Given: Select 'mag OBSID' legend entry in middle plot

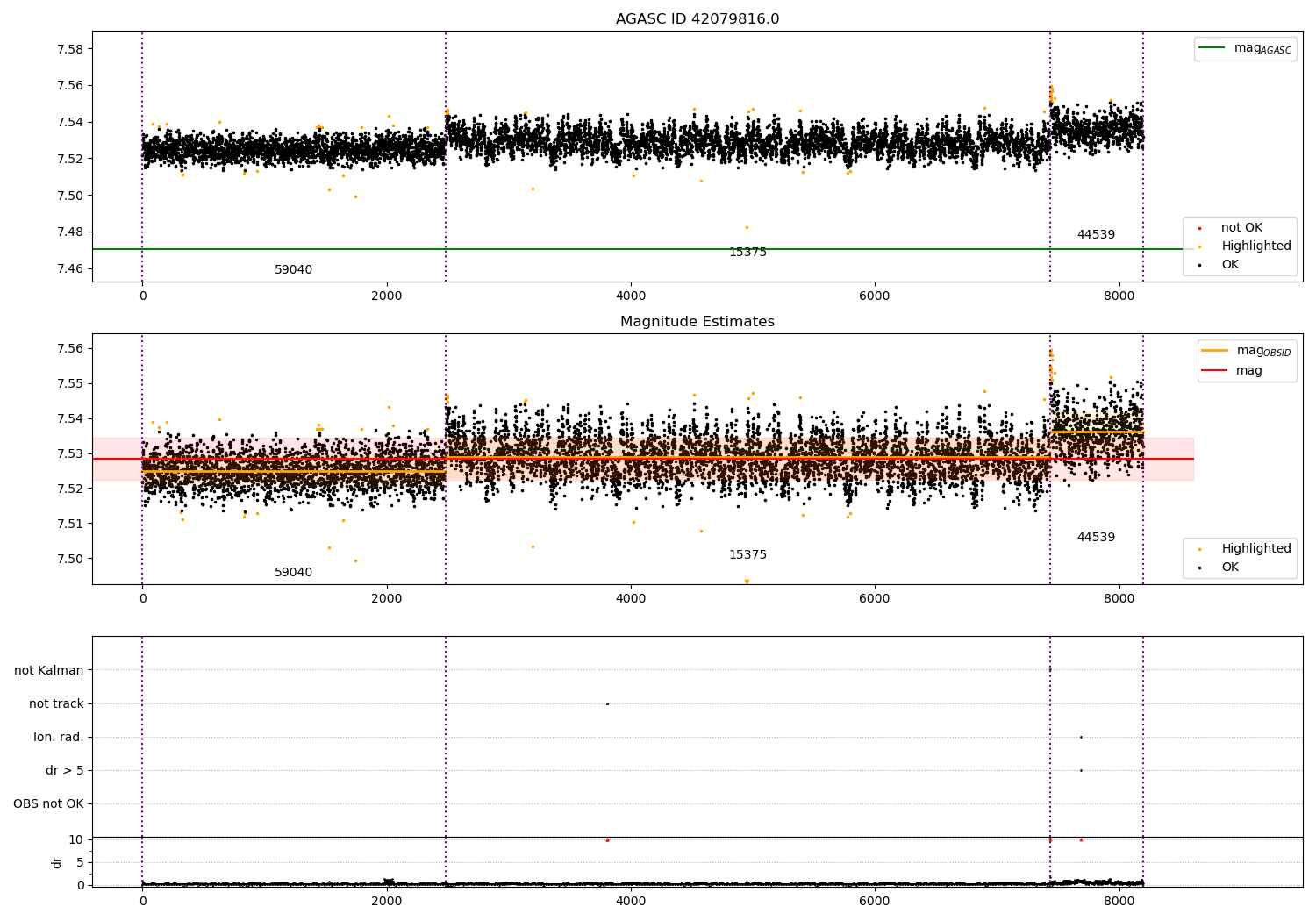Looking at the screenshot, I should coord(1248,351).
